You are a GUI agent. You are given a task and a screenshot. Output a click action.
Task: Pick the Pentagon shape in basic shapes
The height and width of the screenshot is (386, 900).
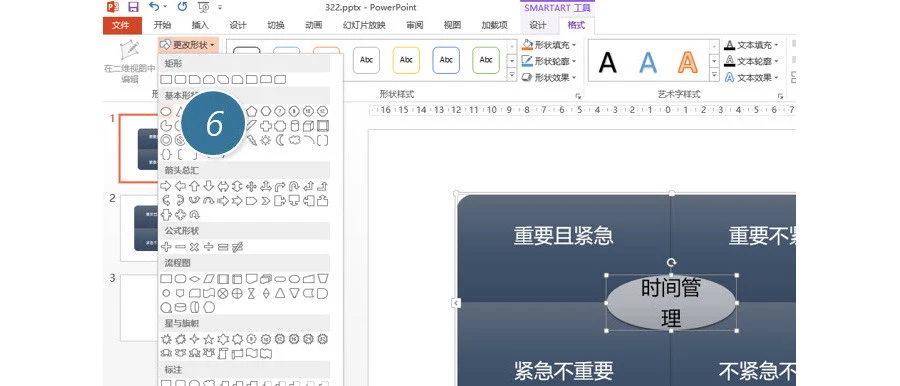tap(251, 111)
